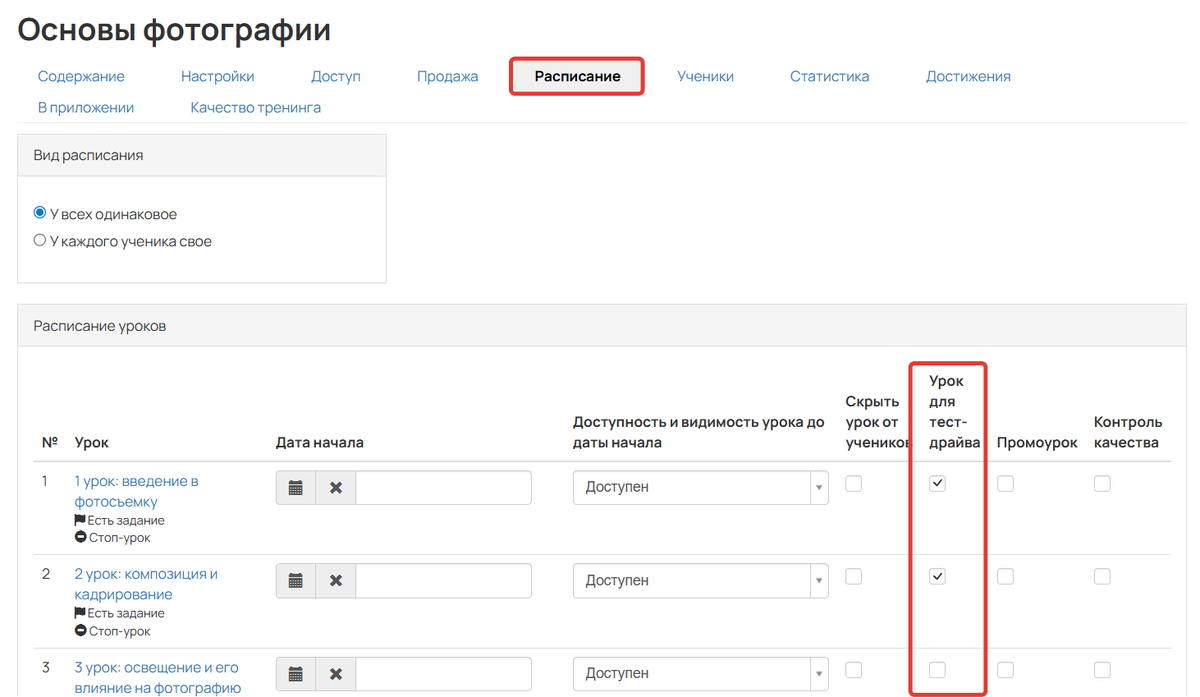Switch to the 'Ученики' tab

[705, 75]
